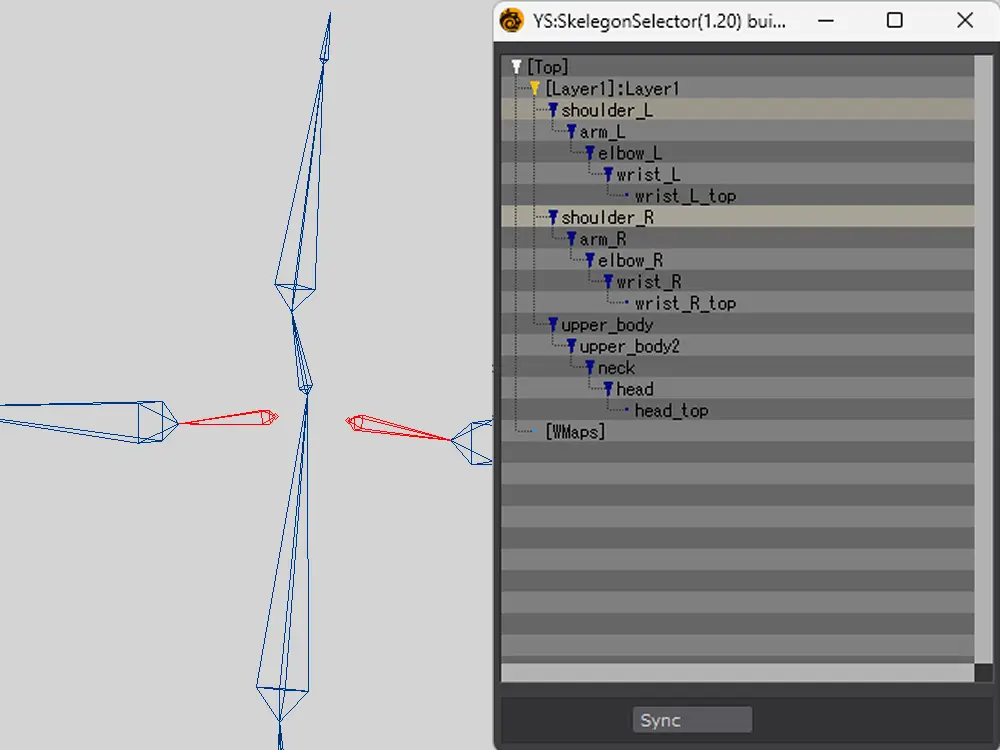Click the bone icon next to arm_L
Image resolution: width=1000 pixels, height=750 pixels.
pyautogui.click(x=571, y=132)
